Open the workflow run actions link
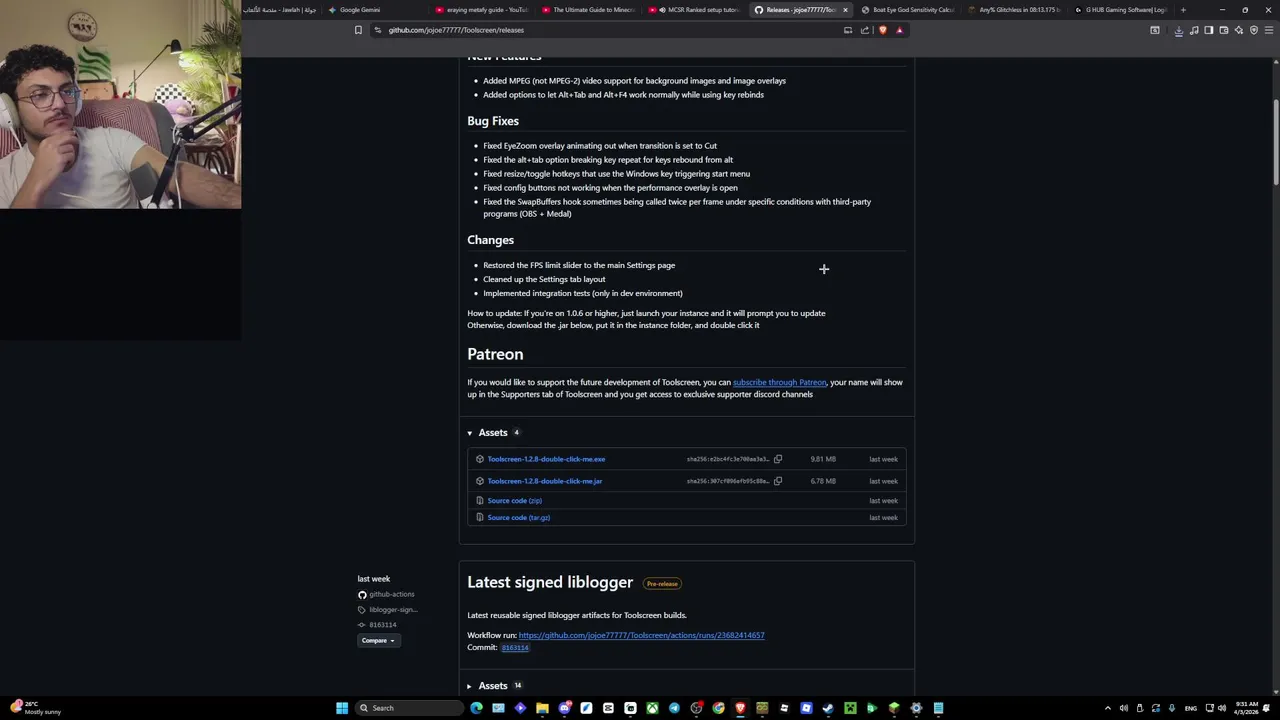 (641, 635)
